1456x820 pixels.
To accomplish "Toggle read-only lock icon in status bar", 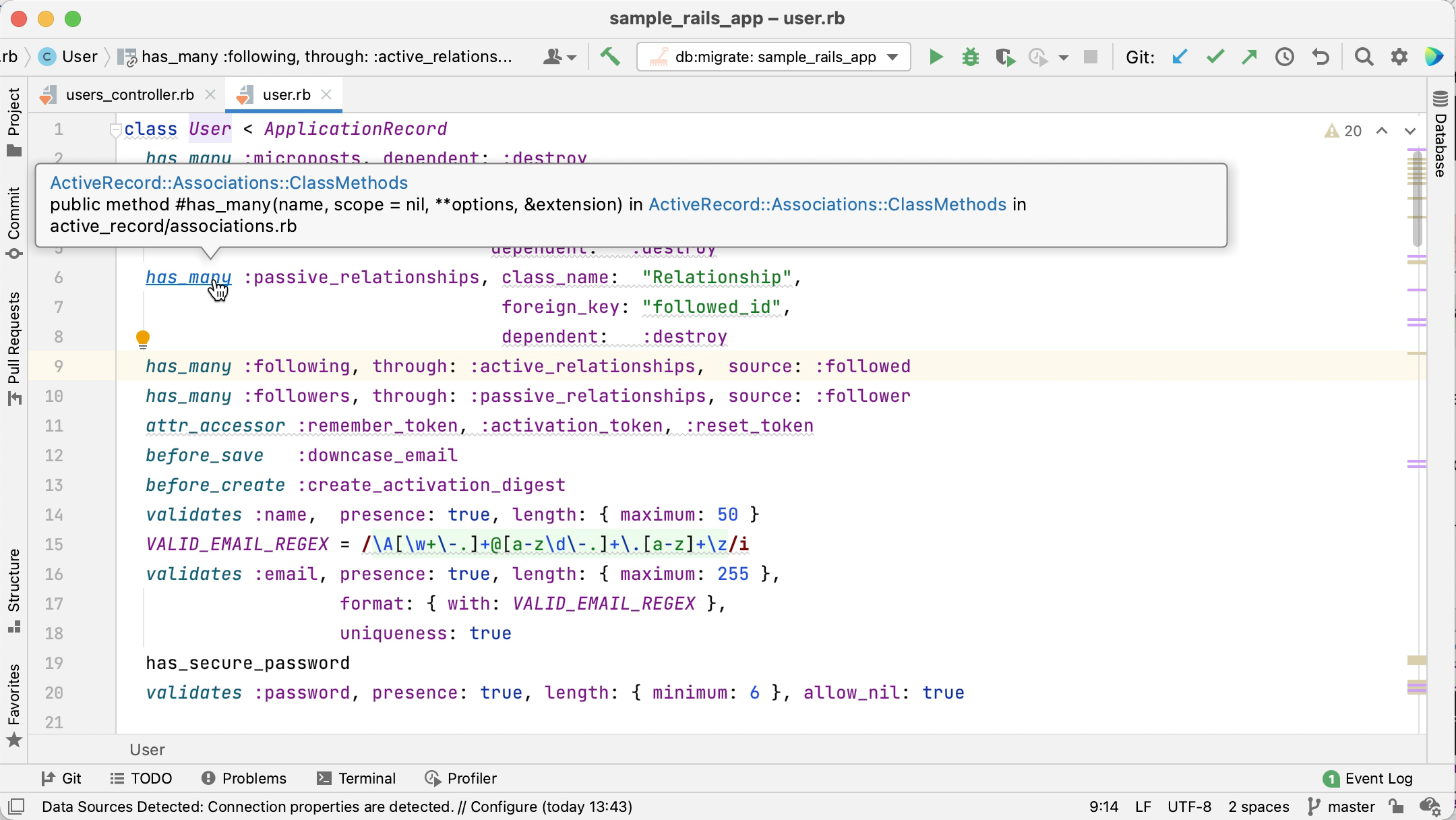I will pyautogui.click(x=1396, y=807).
